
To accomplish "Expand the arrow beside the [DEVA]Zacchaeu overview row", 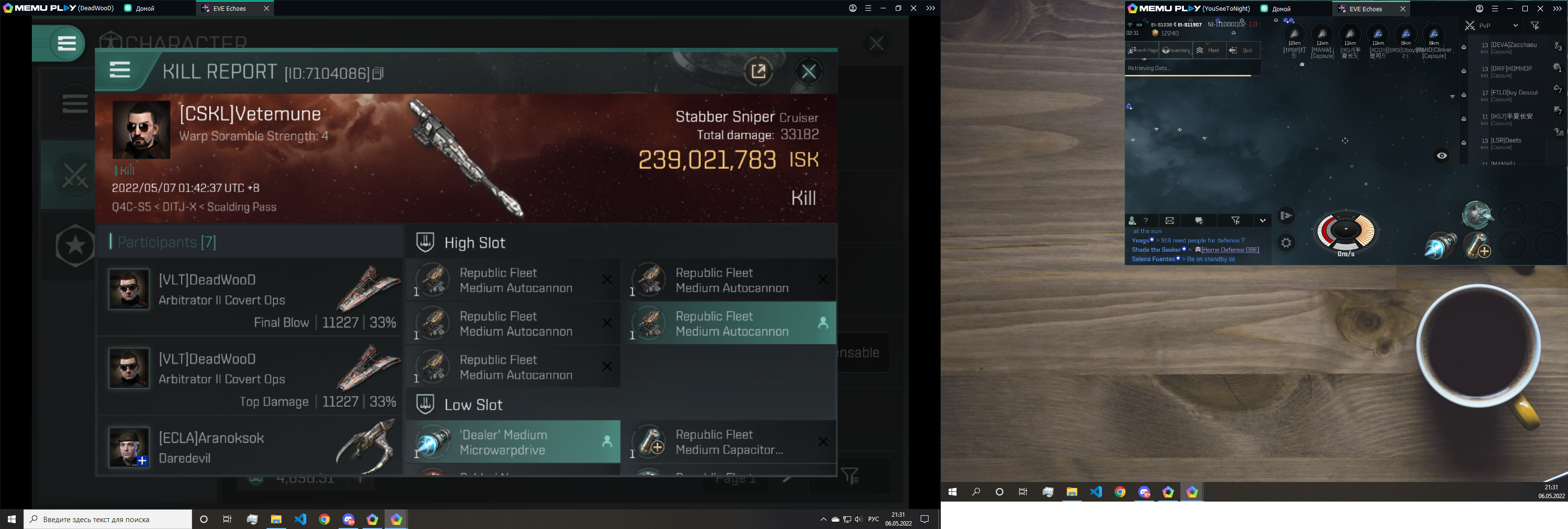I will point(1464,48).
